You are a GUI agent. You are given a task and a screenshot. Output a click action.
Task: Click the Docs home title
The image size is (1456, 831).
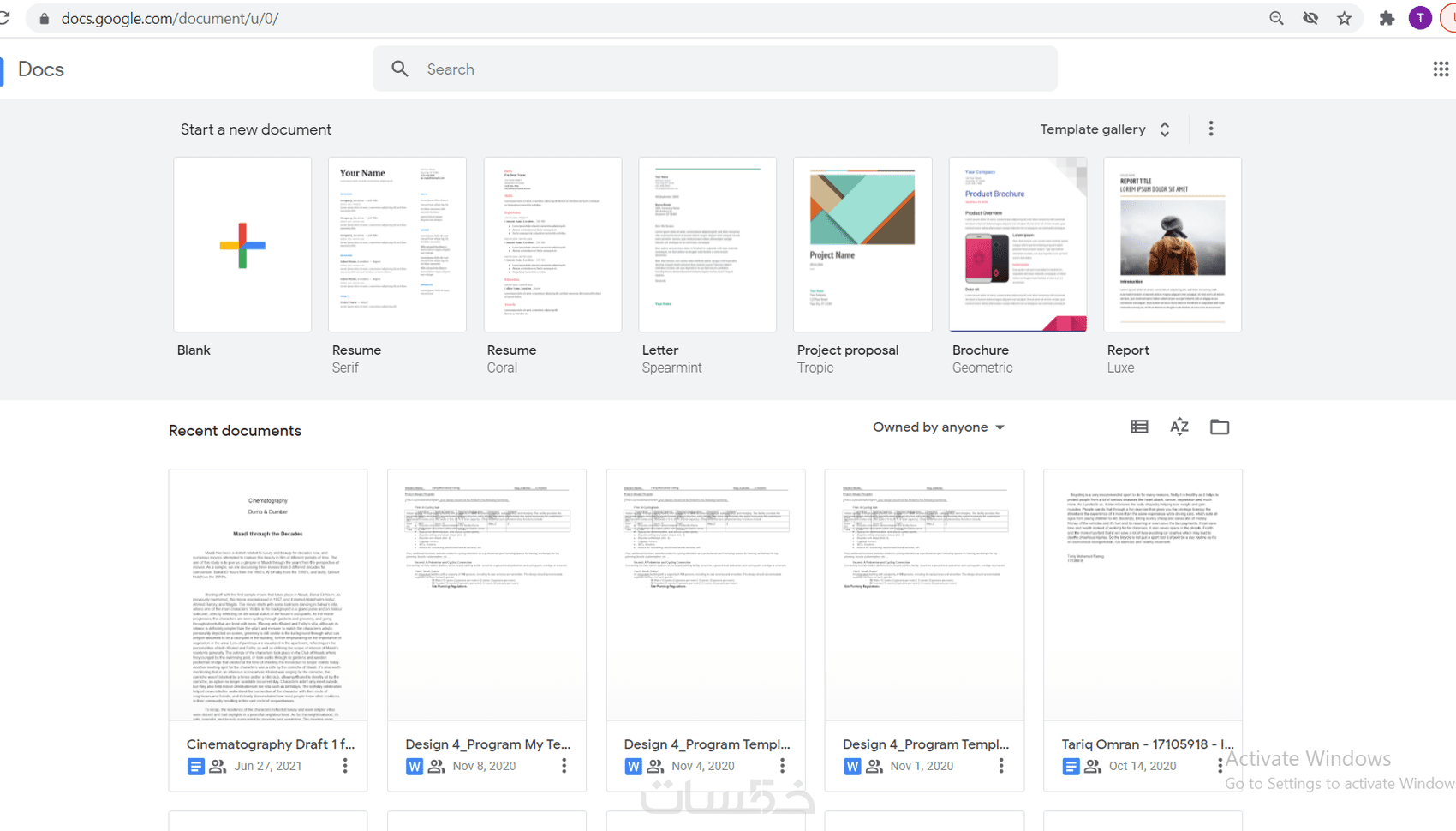pyautogui.click(x=40, y=69)
